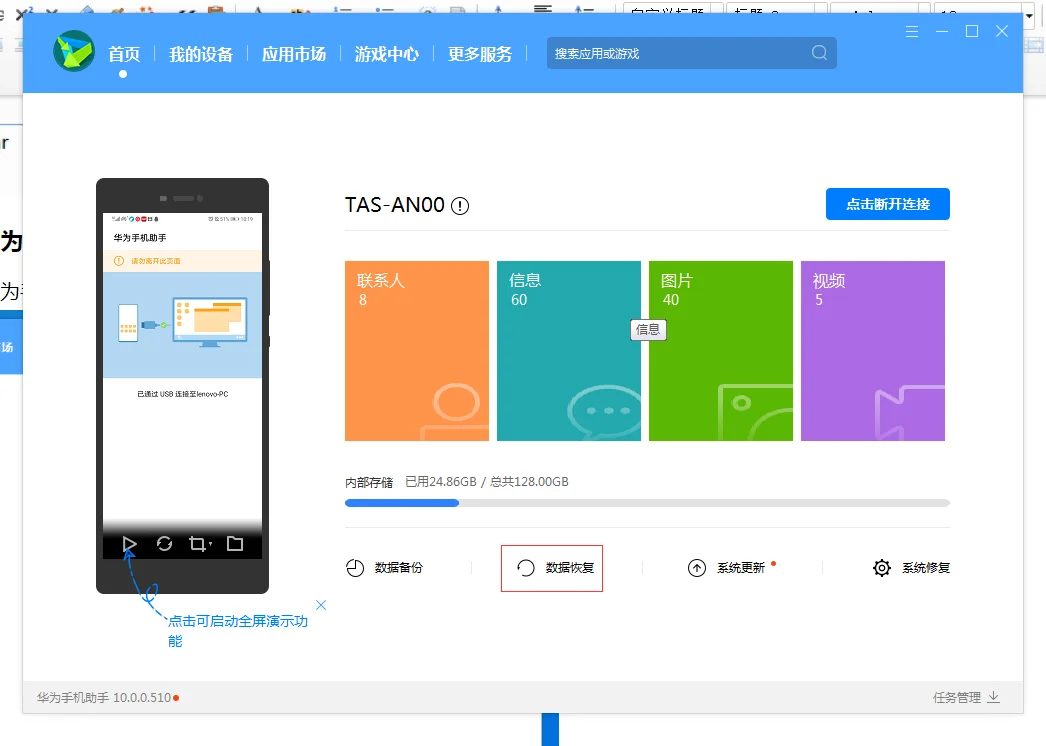Go to 游戏中心 tab
1046x746 pixels.
387,54
